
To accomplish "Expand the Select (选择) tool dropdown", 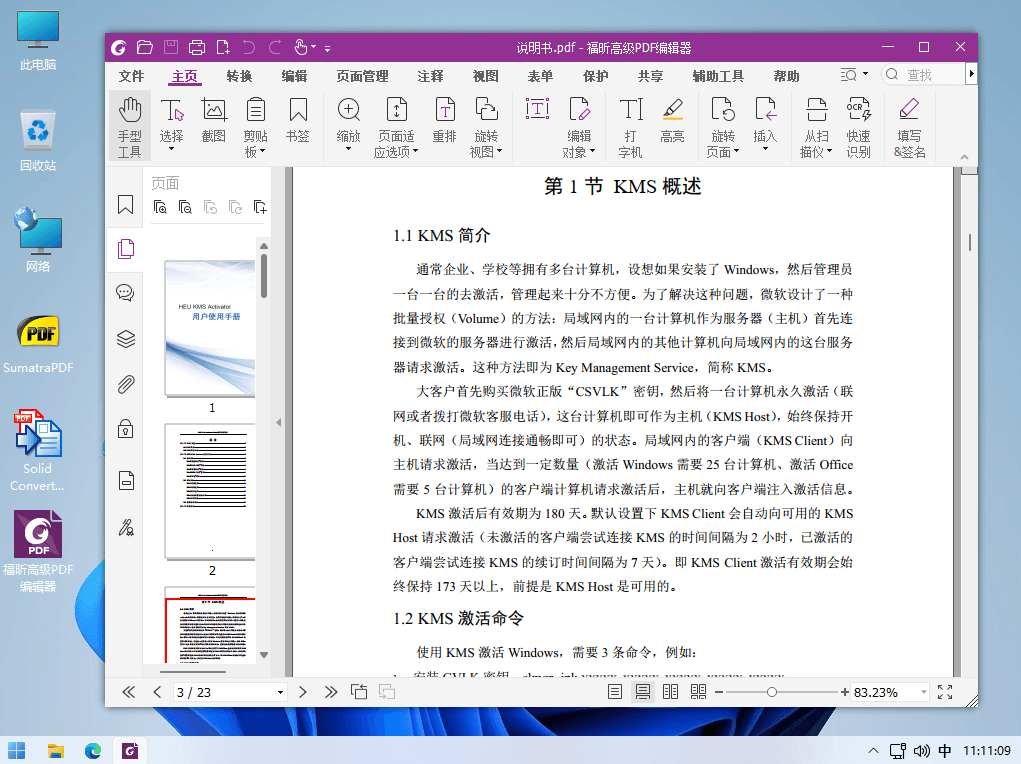I will pos(171,149).
